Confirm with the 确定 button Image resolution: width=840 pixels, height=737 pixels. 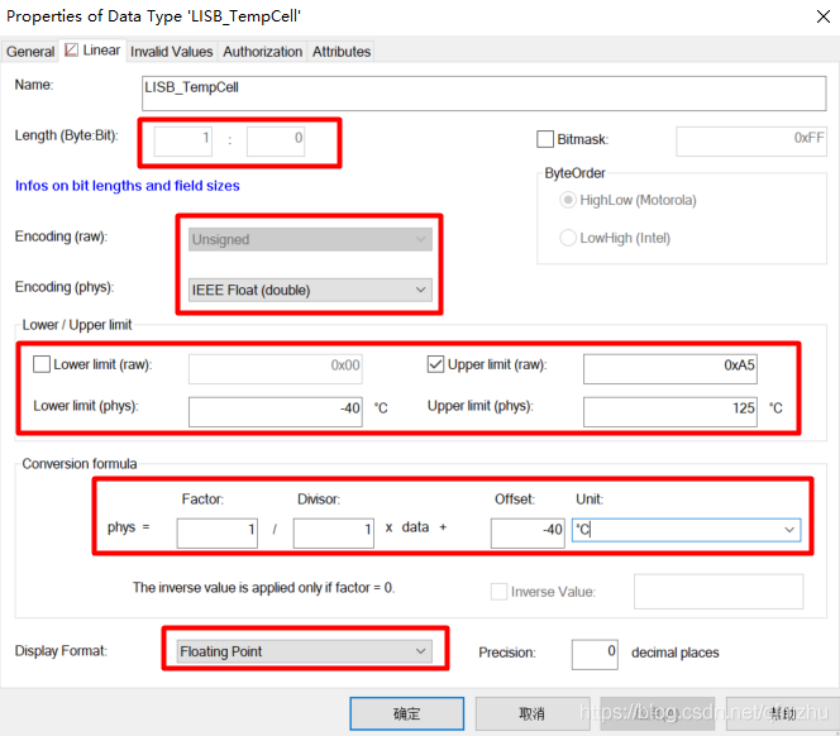pyautogui.click(x=407, y=713)
